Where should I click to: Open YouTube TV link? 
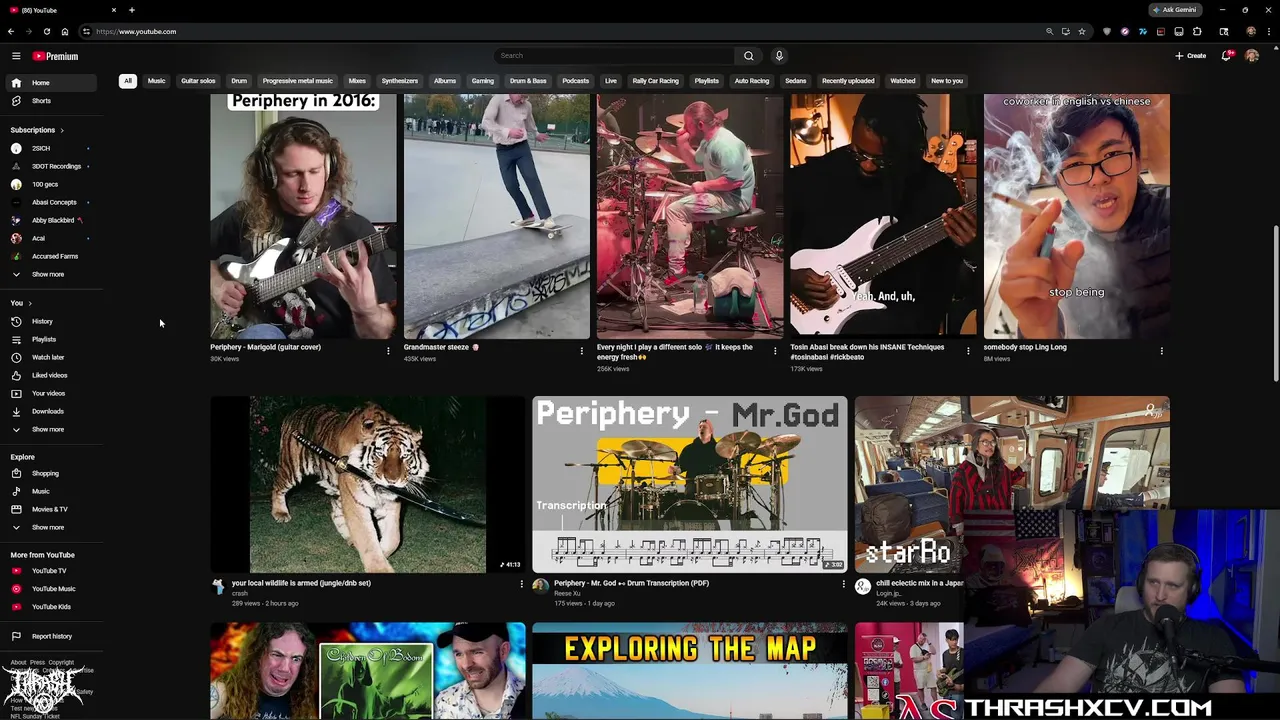53,571
